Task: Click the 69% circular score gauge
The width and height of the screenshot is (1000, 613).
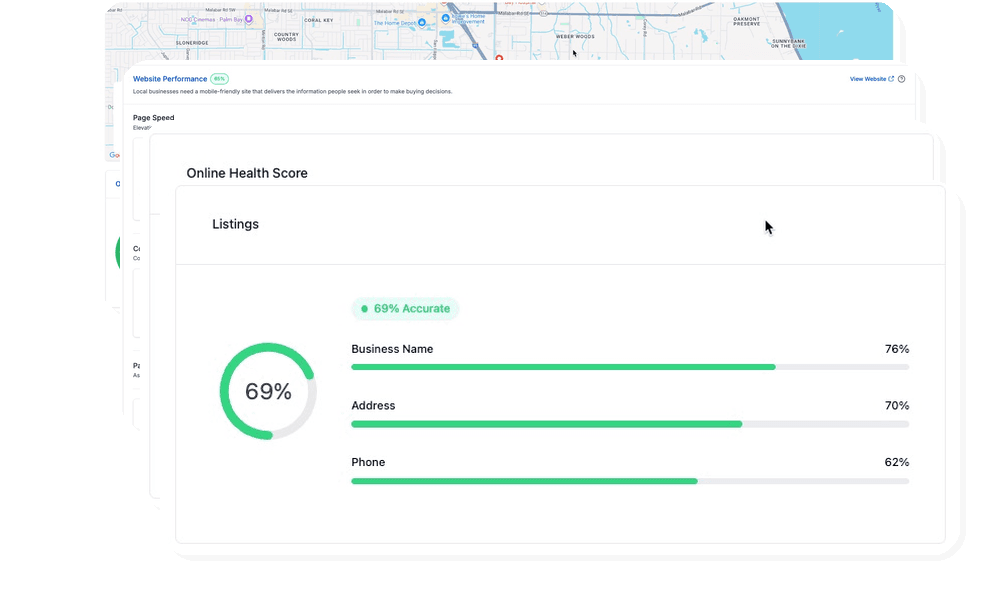Action: (x=268, y=391)
